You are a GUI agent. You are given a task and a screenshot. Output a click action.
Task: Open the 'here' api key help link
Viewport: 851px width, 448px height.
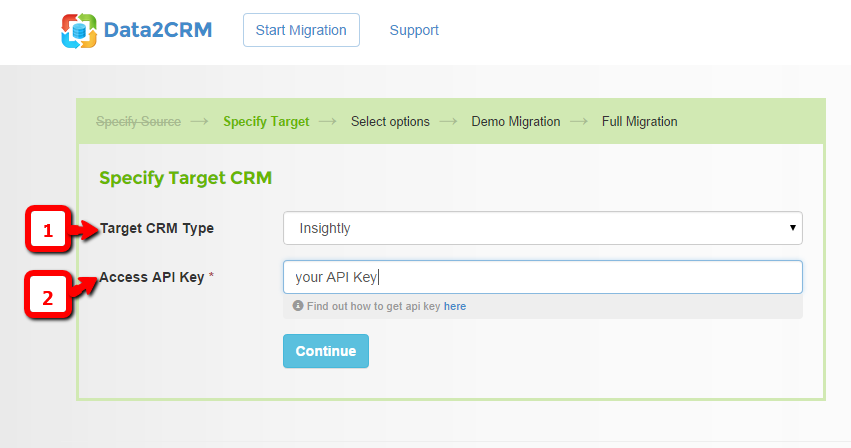455,306
